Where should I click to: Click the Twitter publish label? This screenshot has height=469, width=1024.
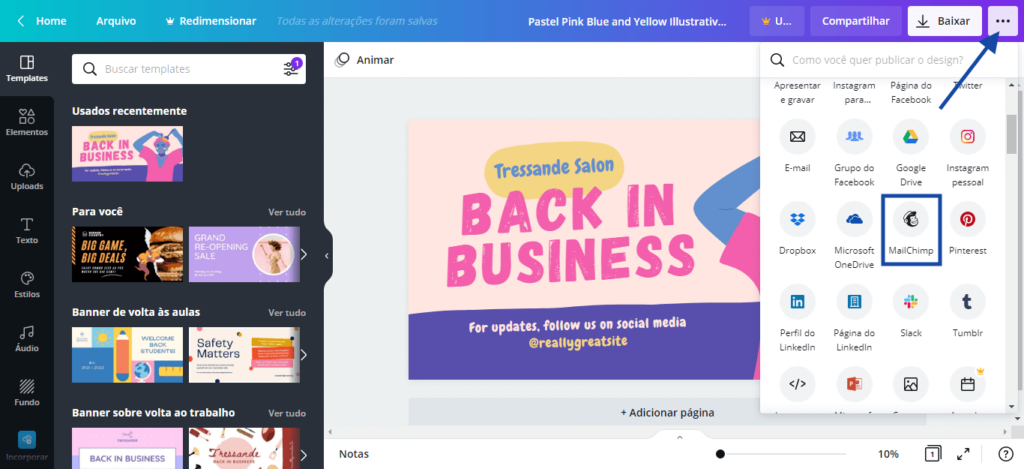(967, 86)
